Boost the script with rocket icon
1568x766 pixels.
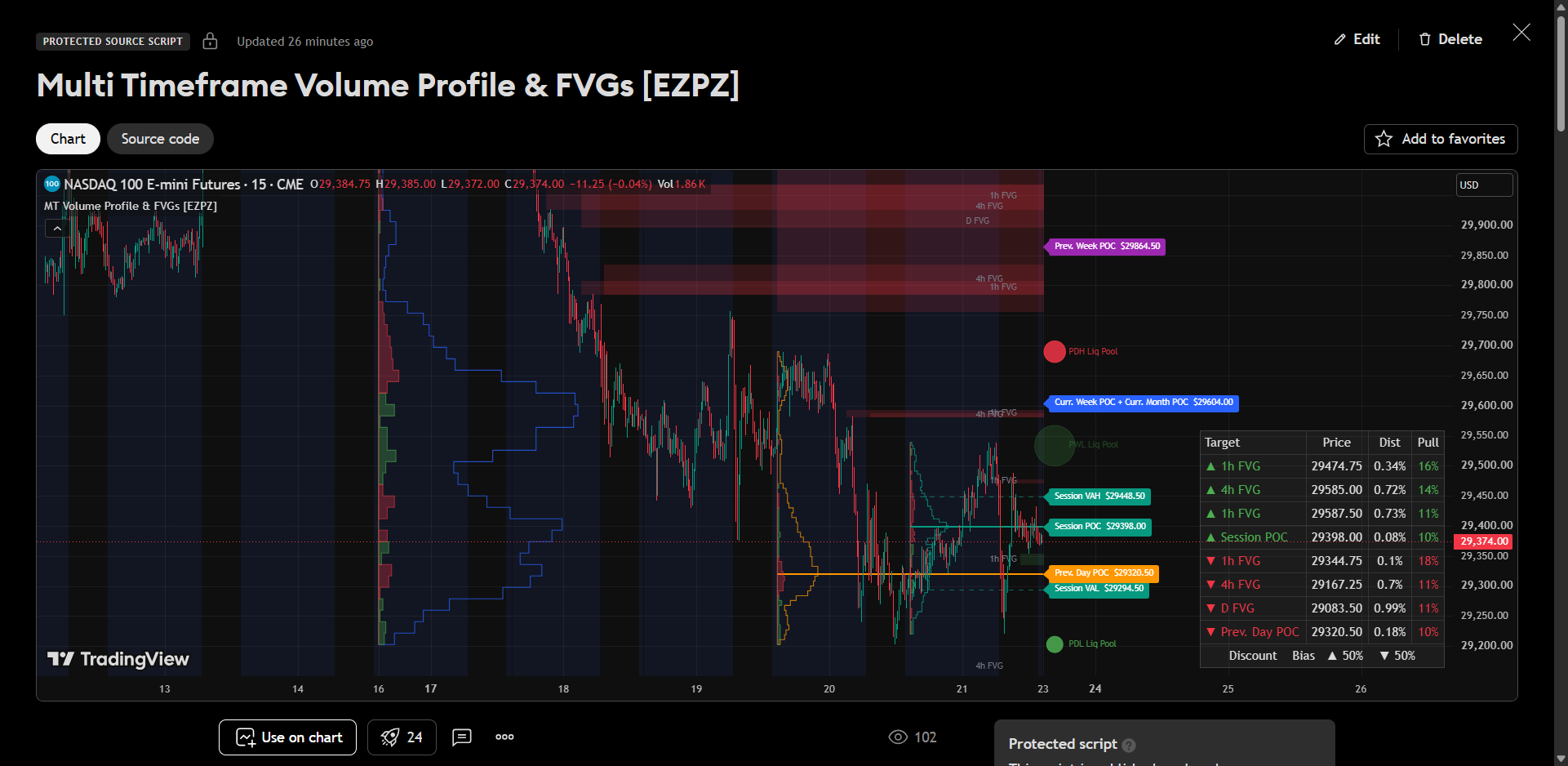(402, 737)
